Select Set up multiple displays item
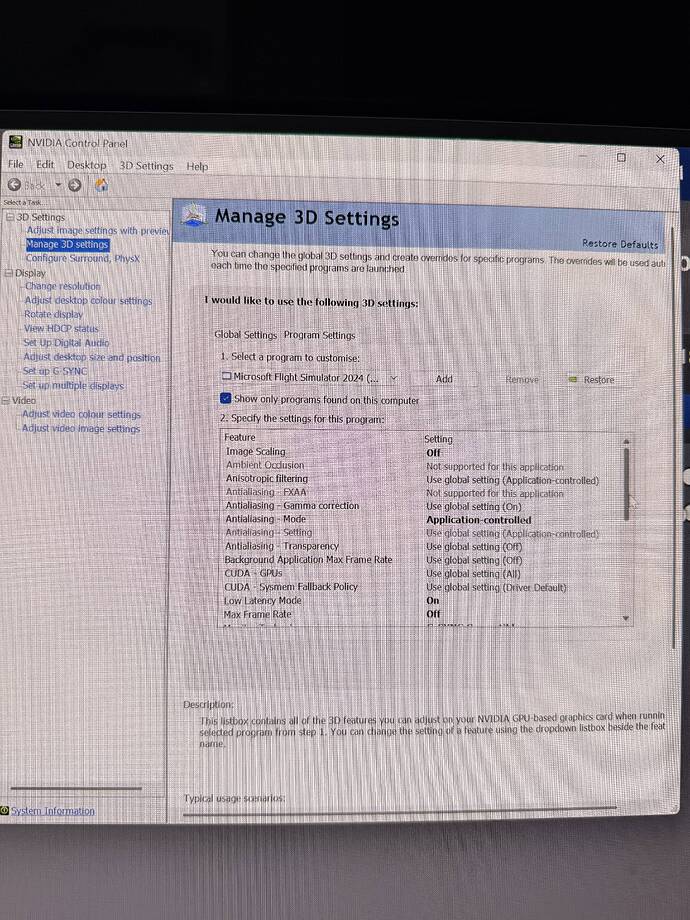 coord(73,385)
